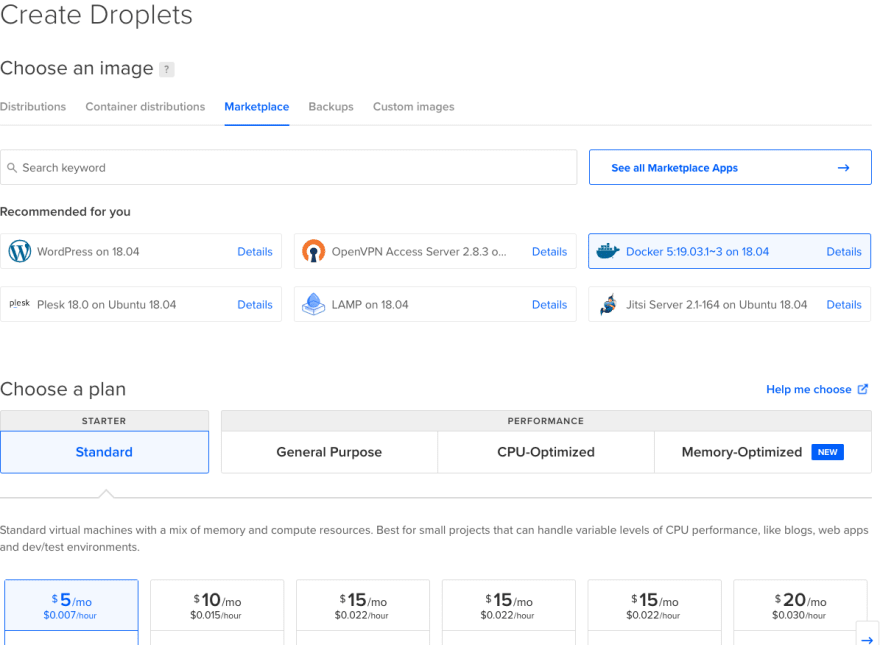Screen dimensions: 880x645
Task: Click the LAMP stack icon
Action: 313,304
